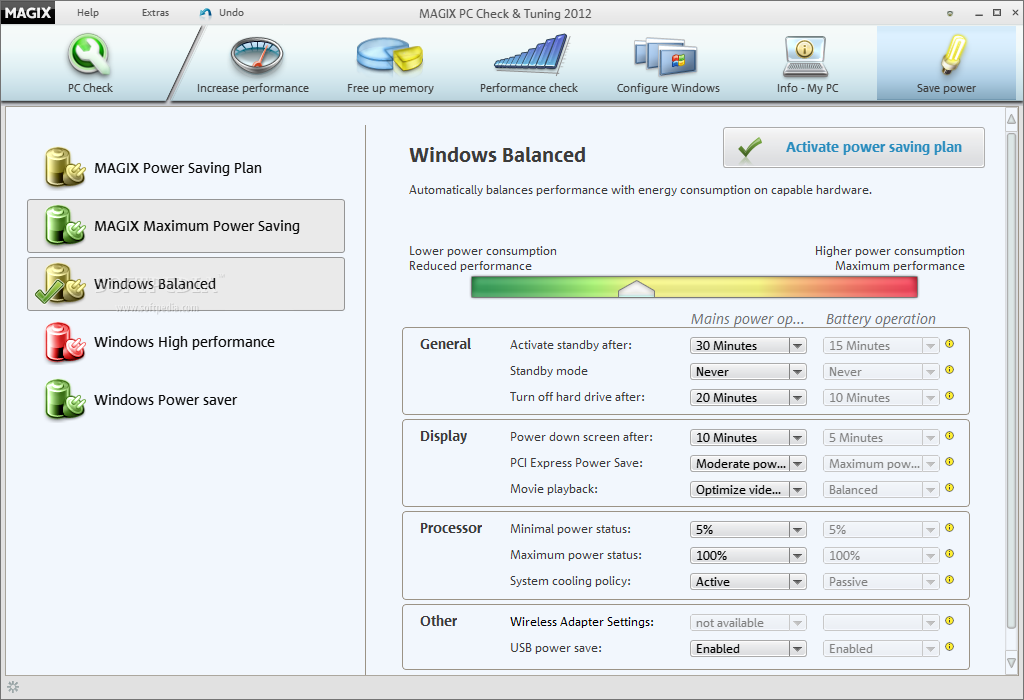The width and height of the screenshot is (1024, 700).
Task: Open Performance check bar chart icon
Action: [x=532, y=53]
